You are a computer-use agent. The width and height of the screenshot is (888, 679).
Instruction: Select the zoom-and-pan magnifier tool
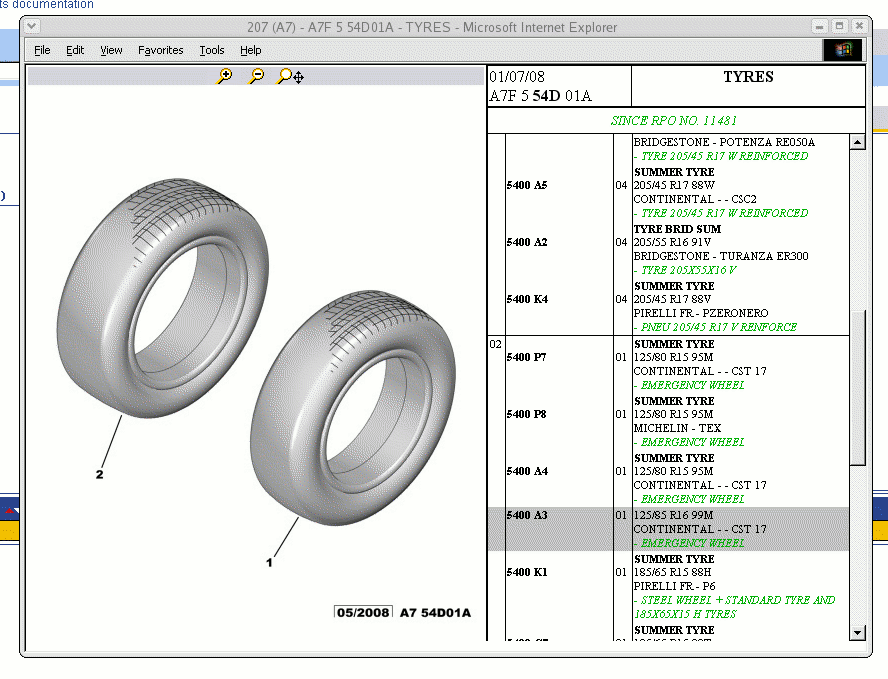coord(291,76)
